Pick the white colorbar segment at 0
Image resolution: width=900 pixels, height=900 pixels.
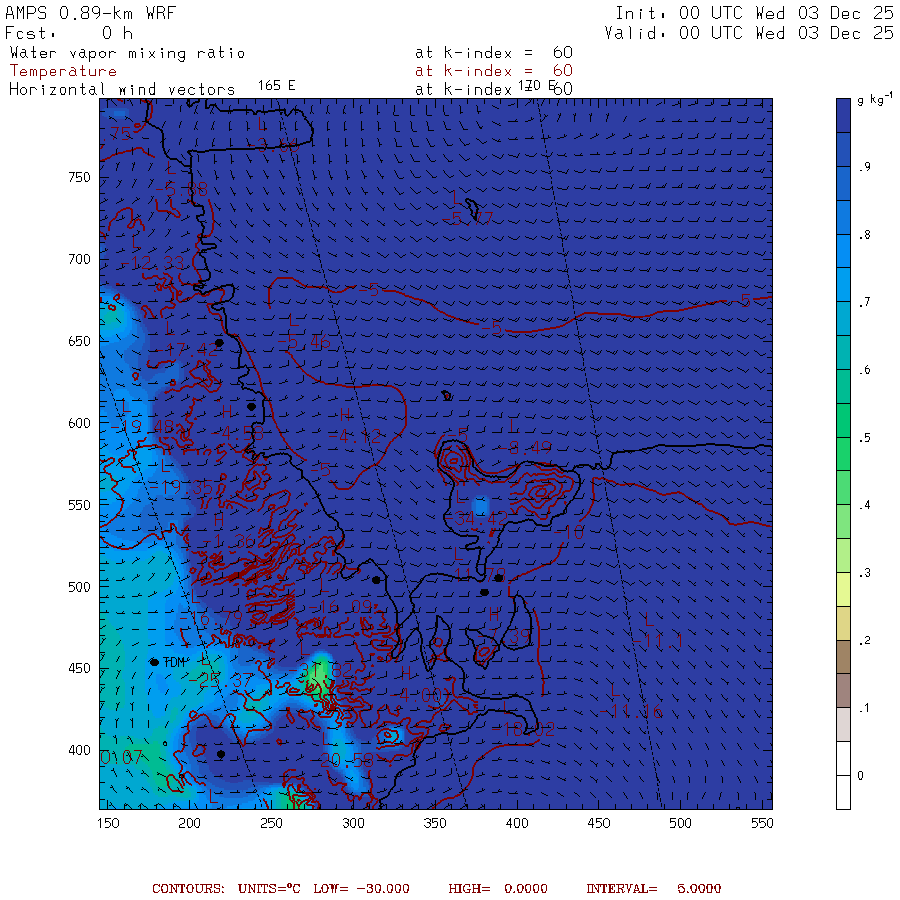(843, 775)
